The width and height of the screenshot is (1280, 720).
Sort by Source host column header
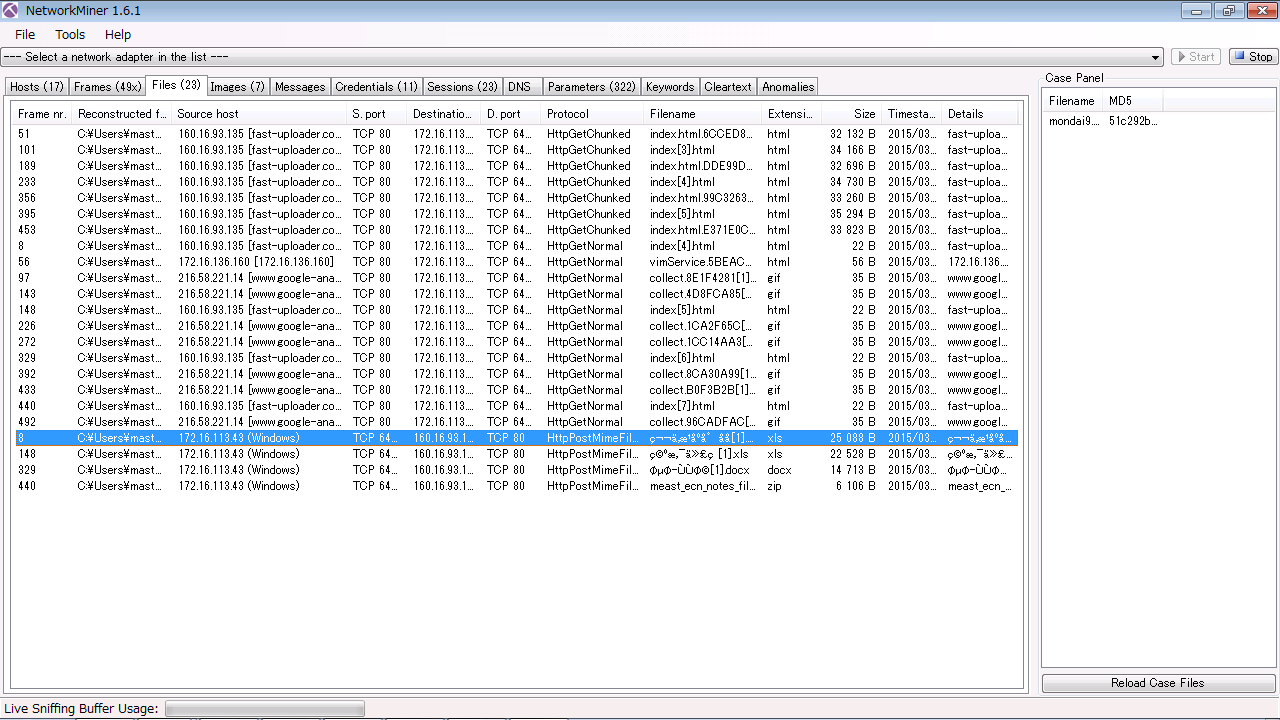tap(258, 114)
